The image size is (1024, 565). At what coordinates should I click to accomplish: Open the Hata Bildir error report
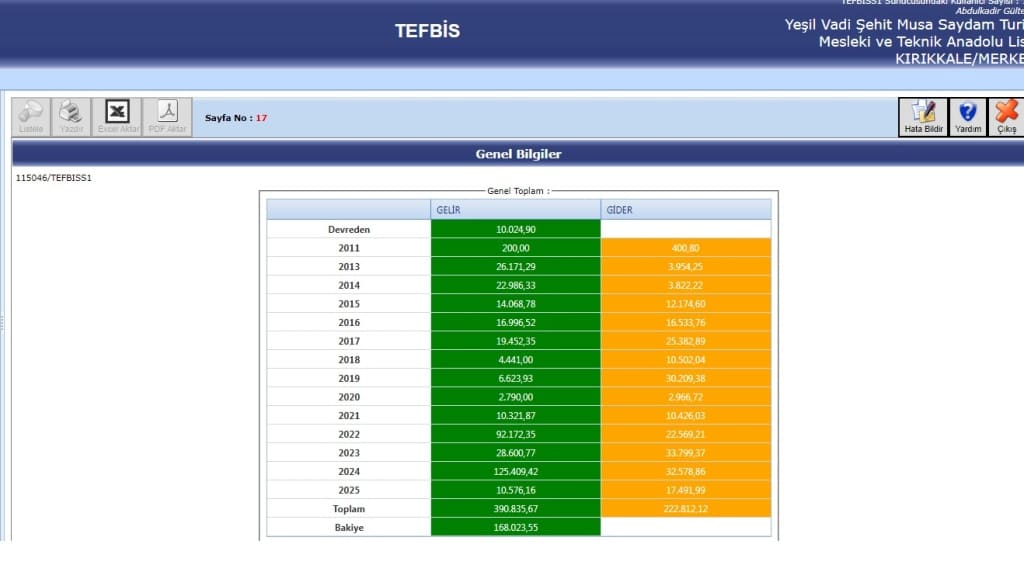point(923,116)
